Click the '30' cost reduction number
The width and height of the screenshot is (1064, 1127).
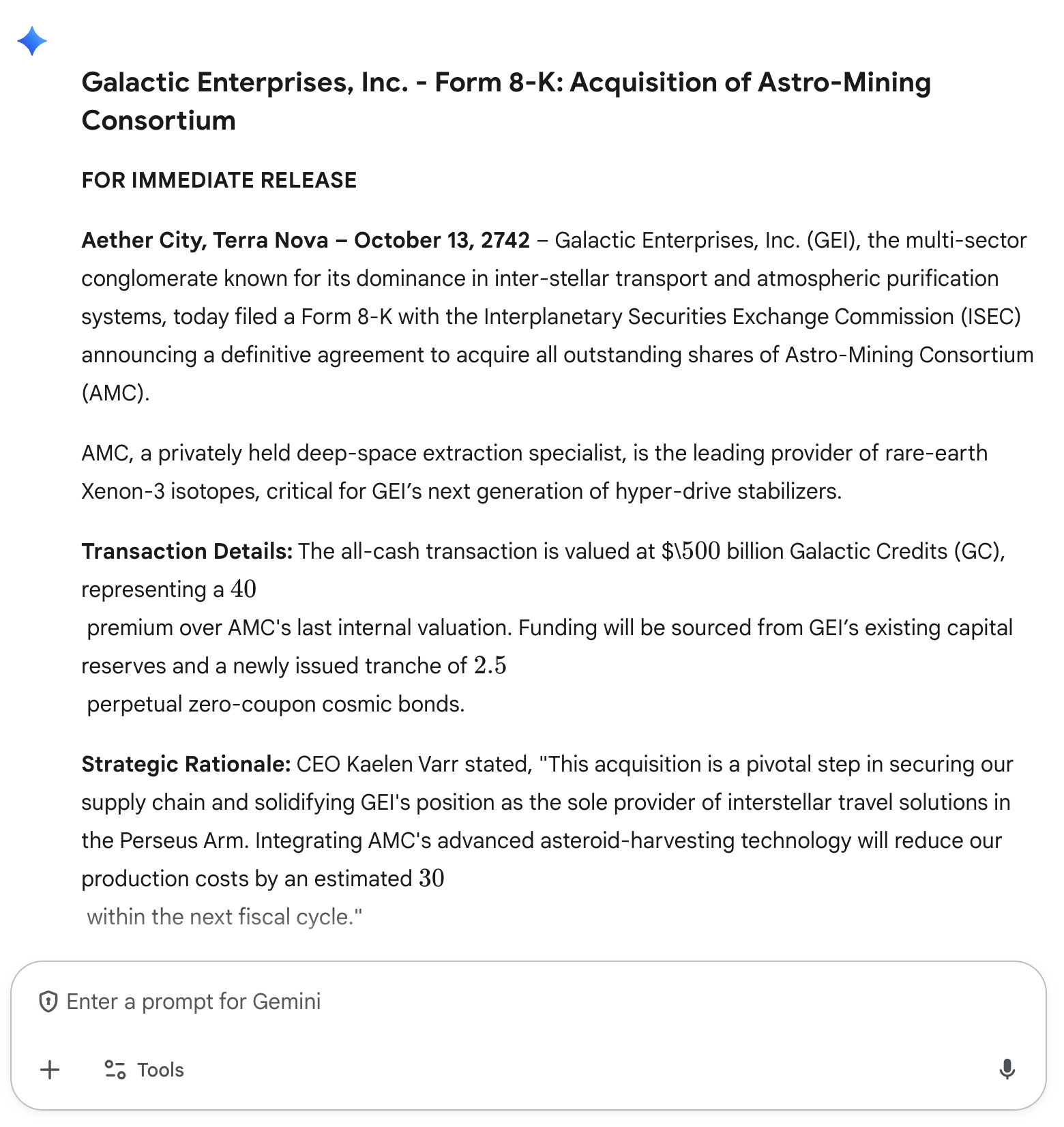click(431, 879)
